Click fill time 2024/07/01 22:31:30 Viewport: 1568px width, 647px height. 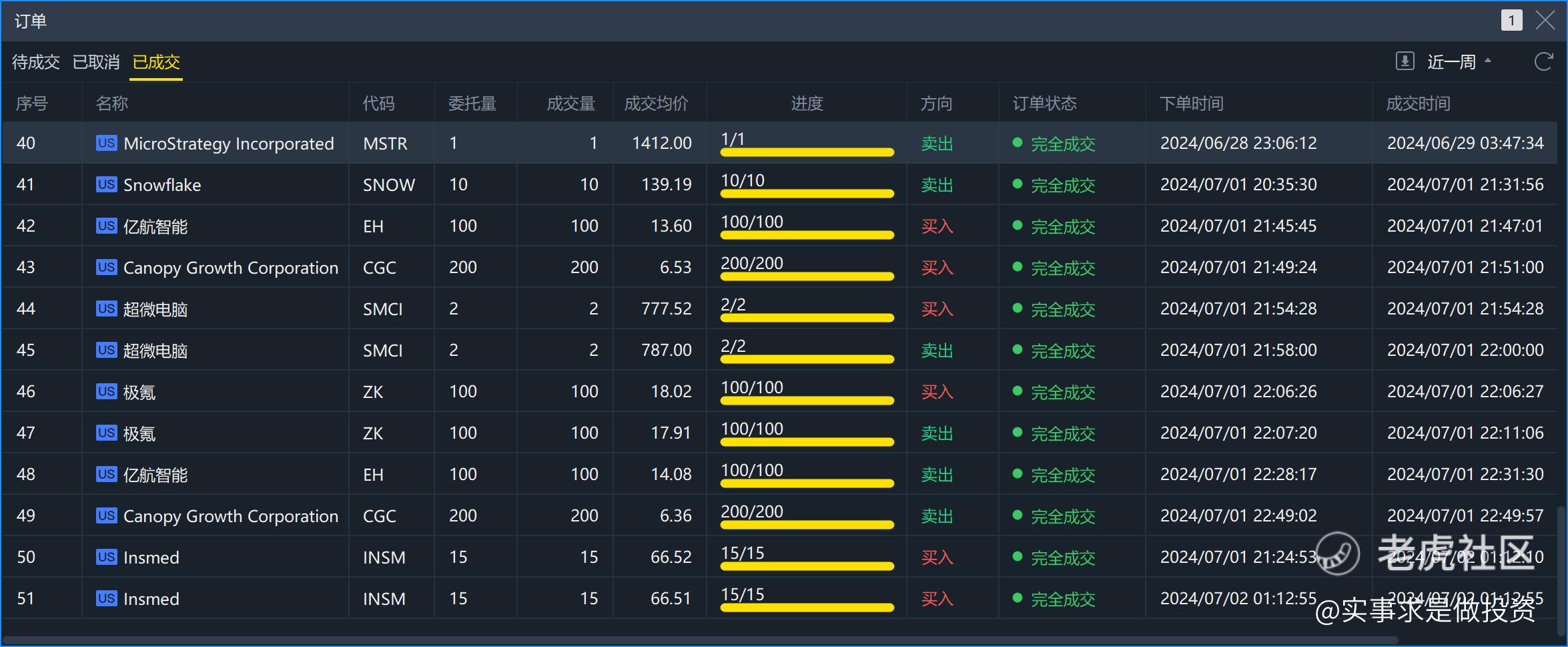click(x=1465, y=474)
